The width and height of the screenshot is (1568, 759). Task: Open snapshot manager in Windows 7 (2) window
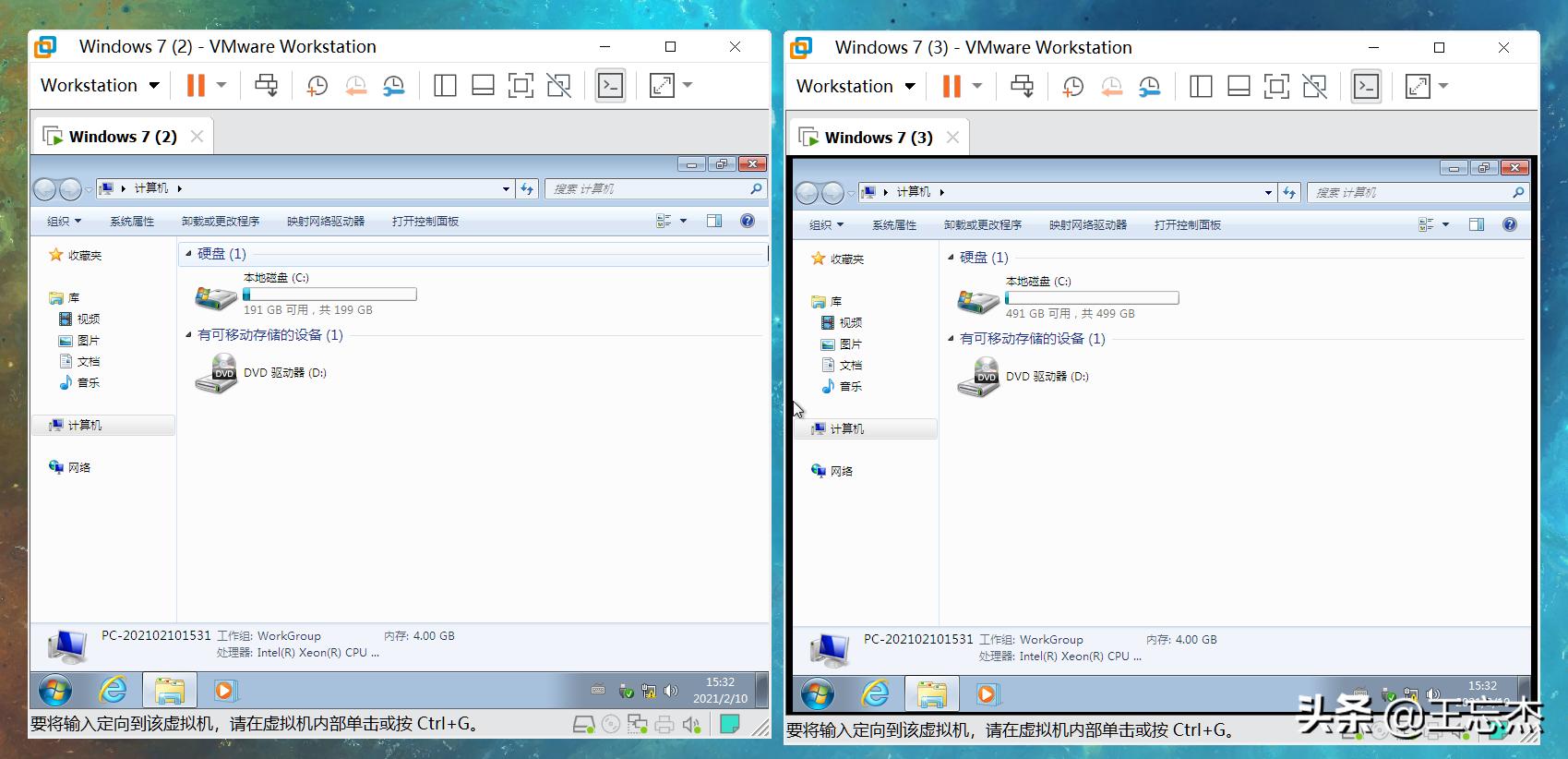tap(394, 86)
